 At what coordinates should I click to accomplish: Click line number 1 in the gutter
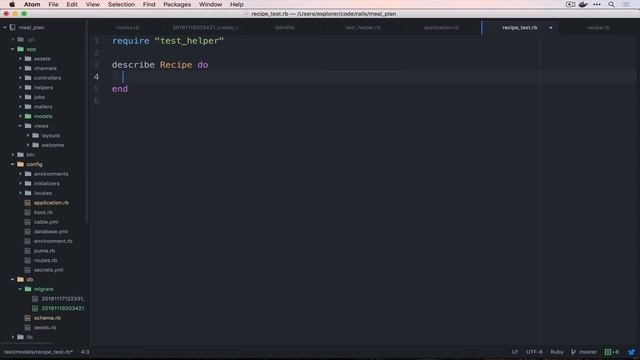coord(96,41)
